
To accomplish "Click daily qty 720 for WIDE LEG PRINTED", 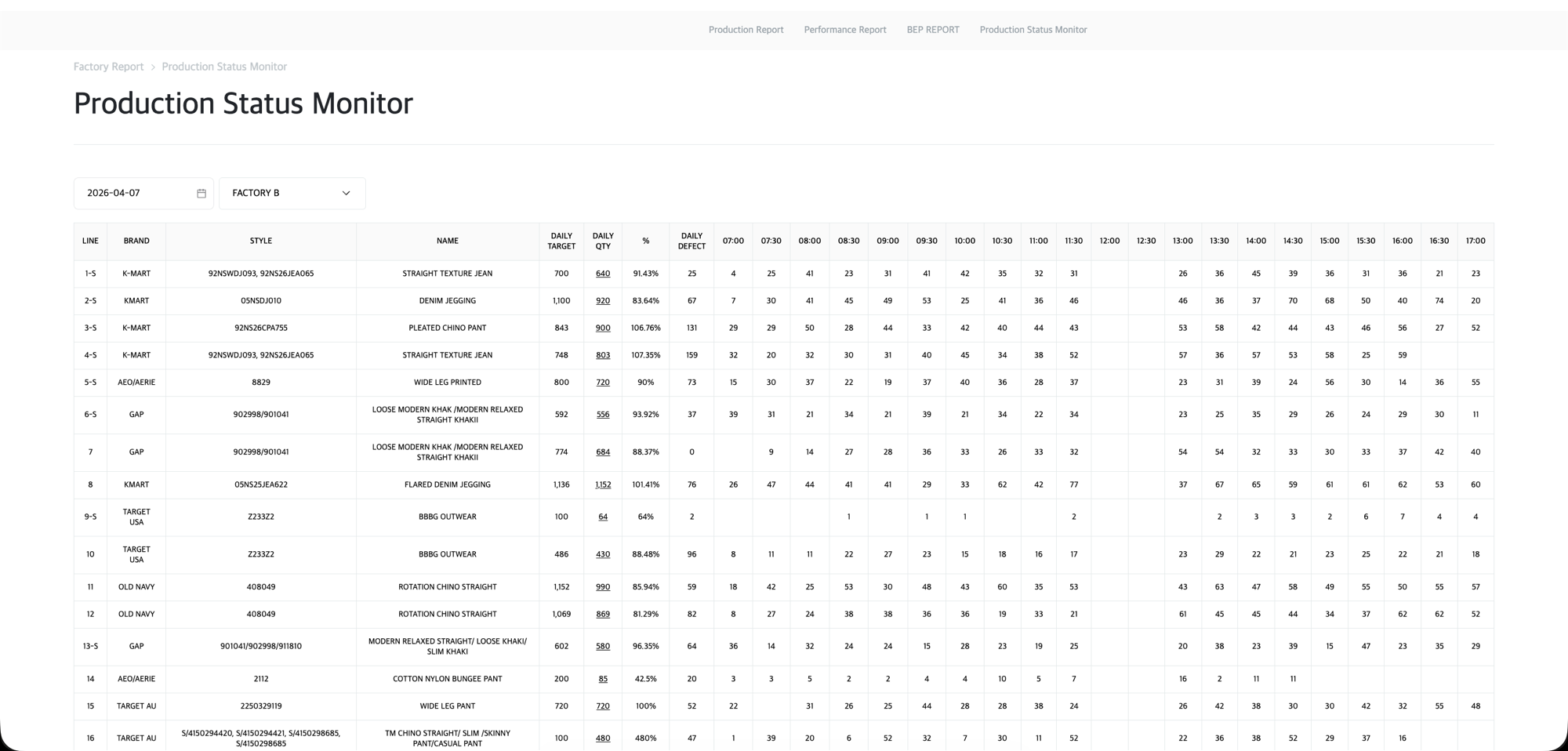I will [x=602, y=382].
